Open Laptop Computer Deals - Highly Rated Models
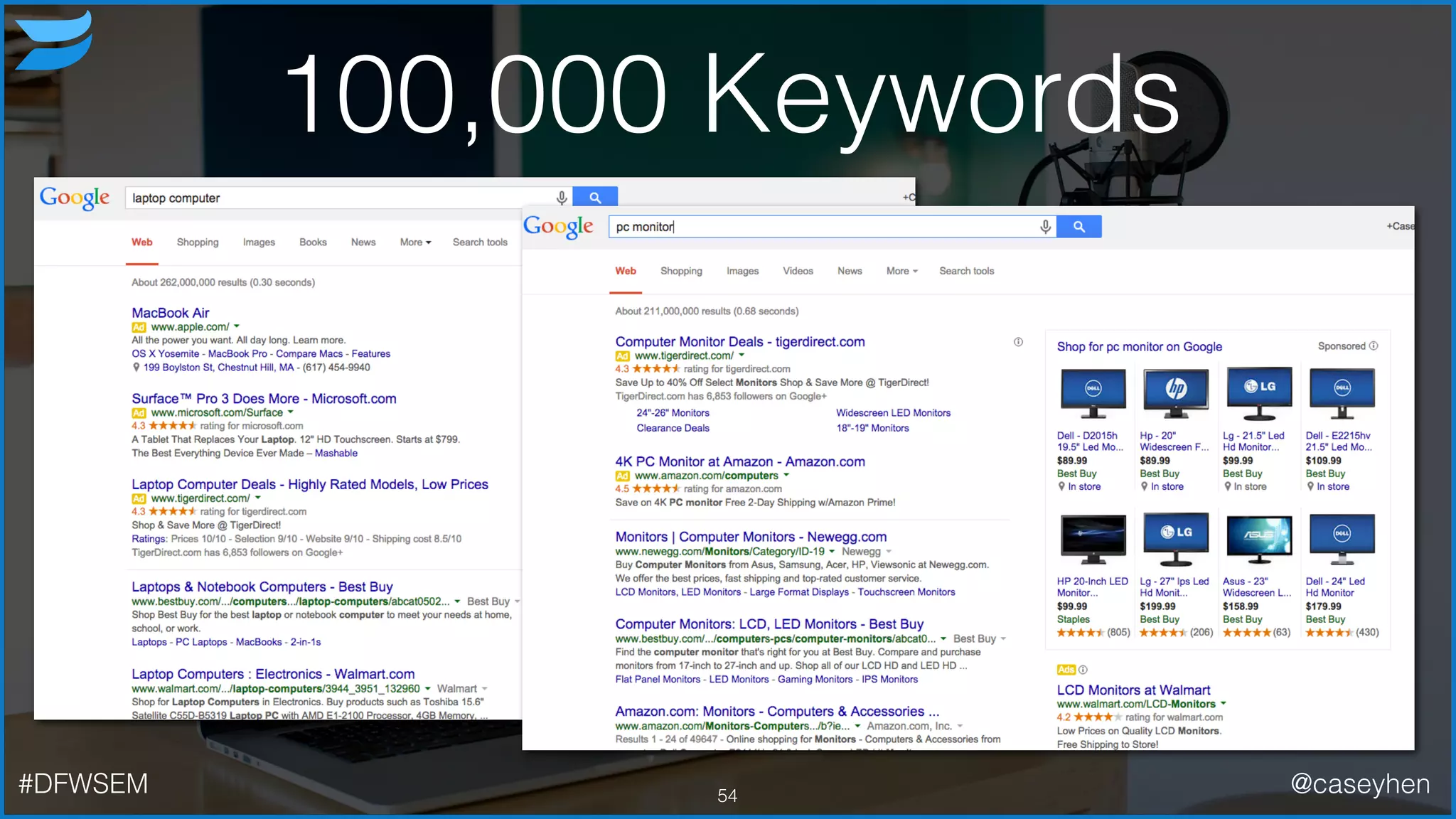1456x819 pixels. pyautogui.click(x=310, y=485)
